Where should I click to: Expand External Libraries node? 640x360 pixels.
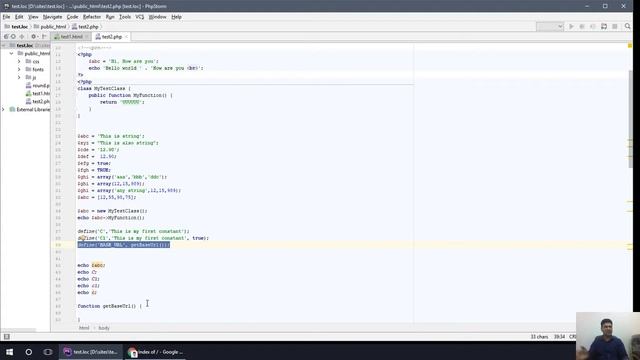point(4,109)
